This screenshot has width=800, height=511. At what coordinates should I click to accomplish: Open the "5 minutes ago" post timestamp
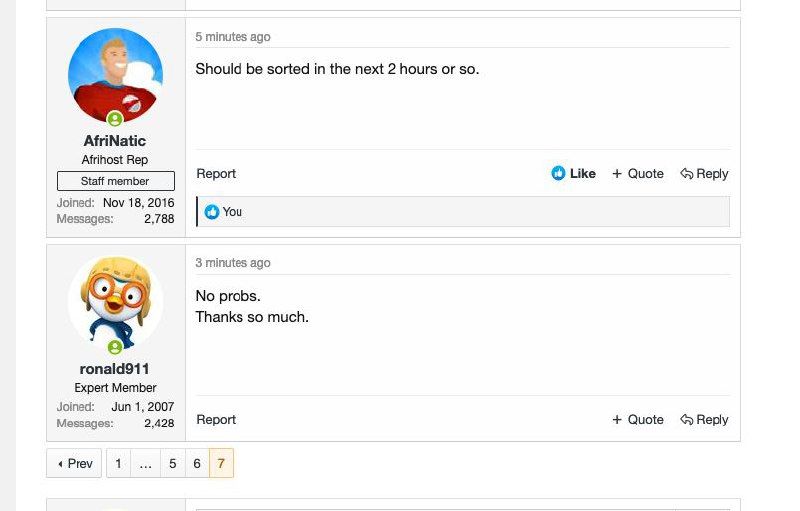[x=233, y=37]
